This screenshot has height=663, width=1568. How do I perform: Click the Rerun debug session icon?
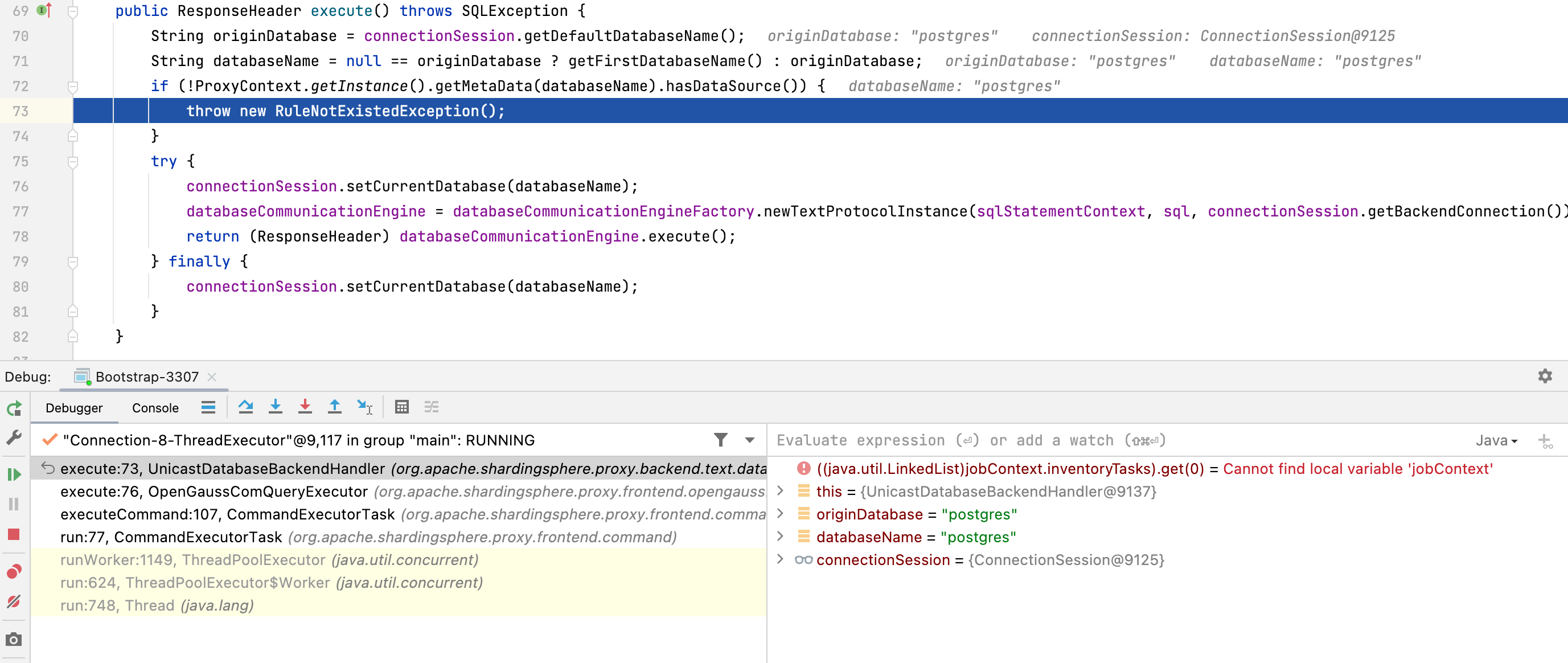(14, 408)
